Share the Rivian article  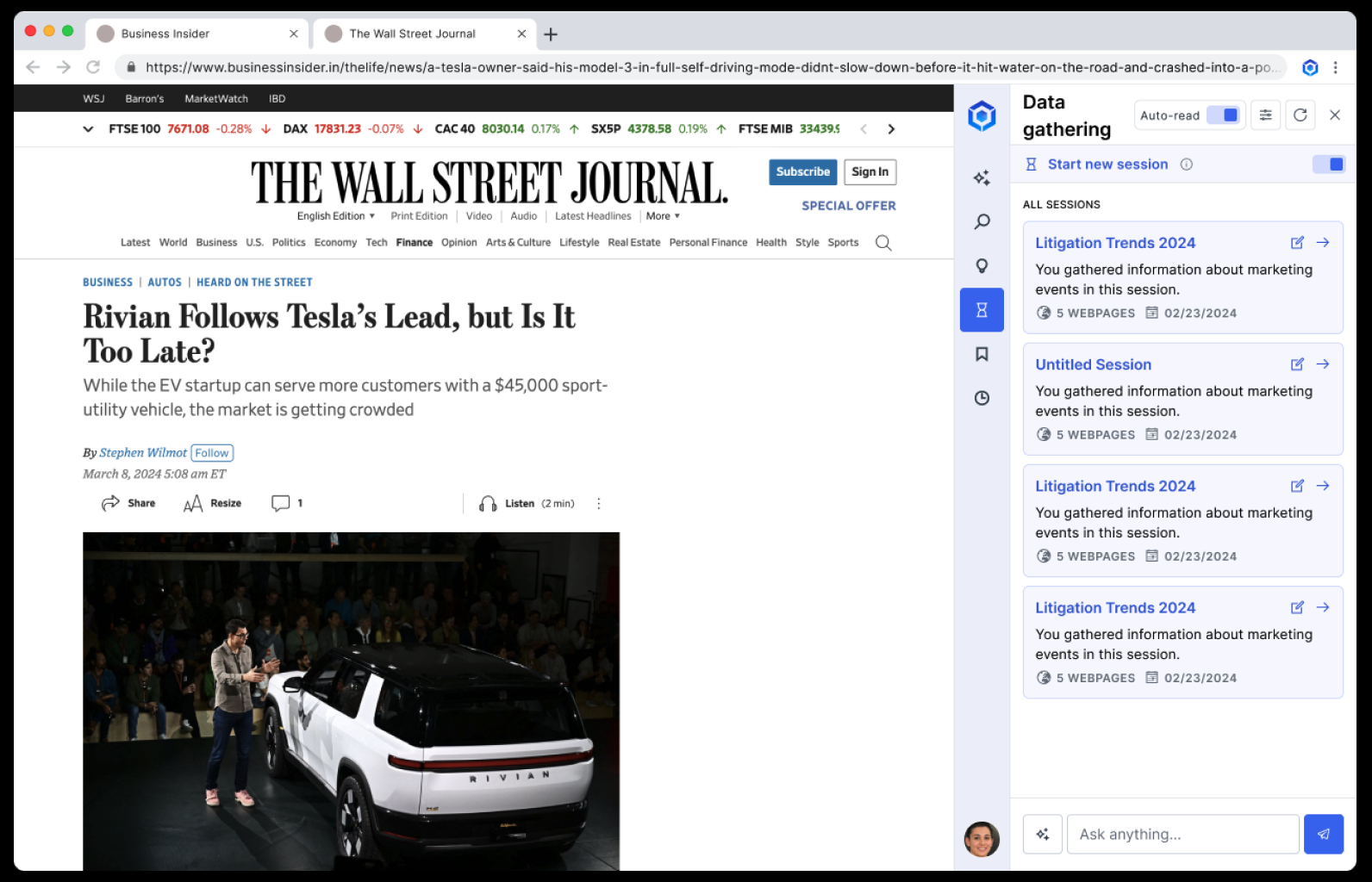tap(128, 504)
